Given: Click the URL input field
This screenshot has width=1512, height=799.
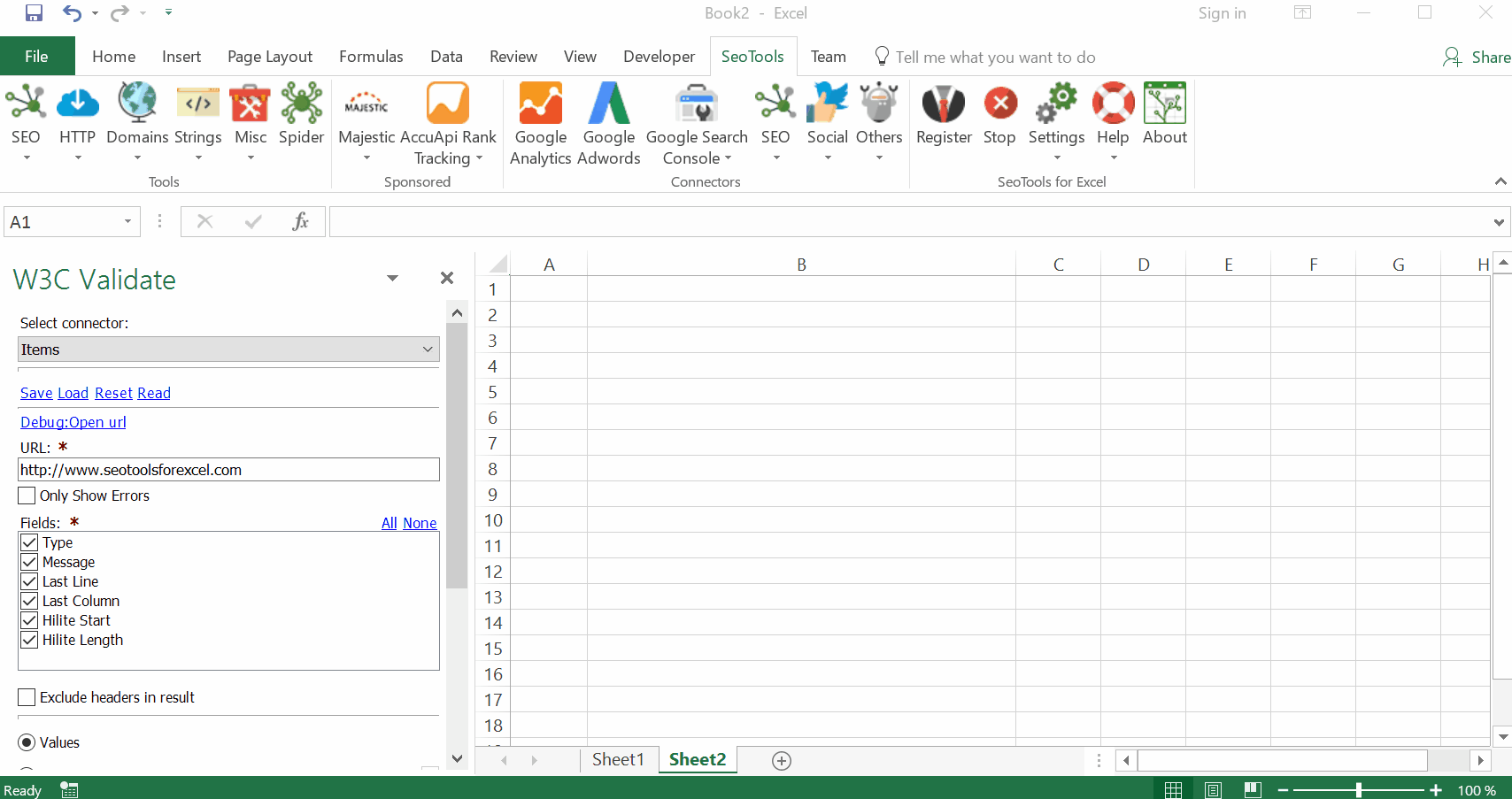Looking at the screenshot, I should (228, 470).
